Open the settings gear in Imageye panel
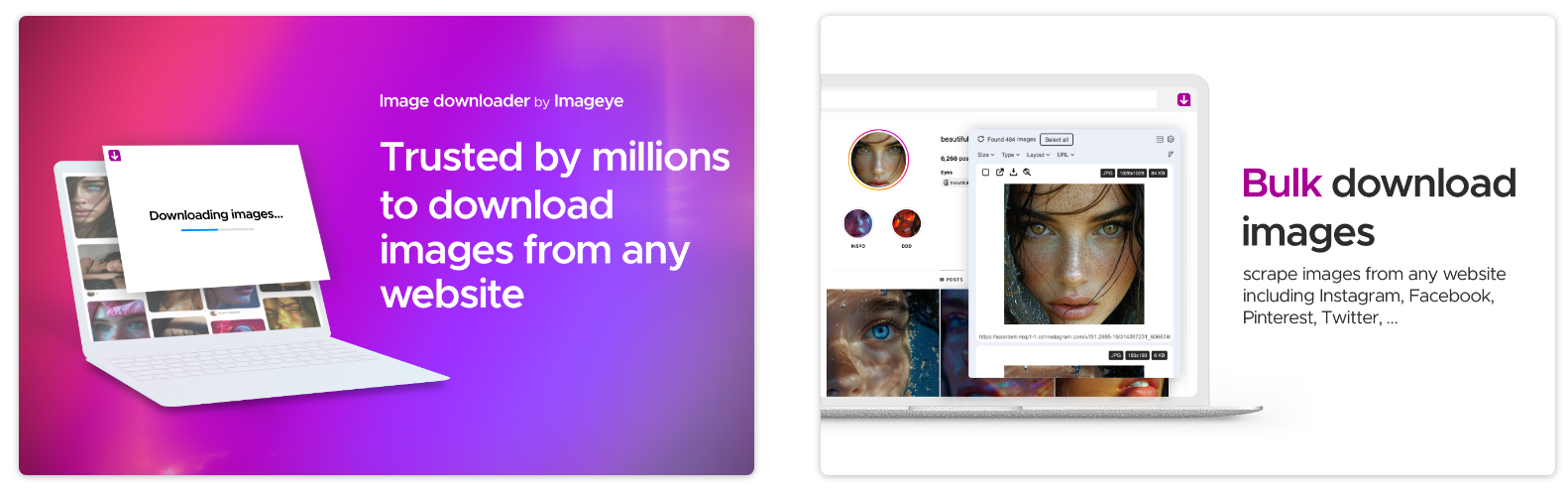 click(1171, 139)
